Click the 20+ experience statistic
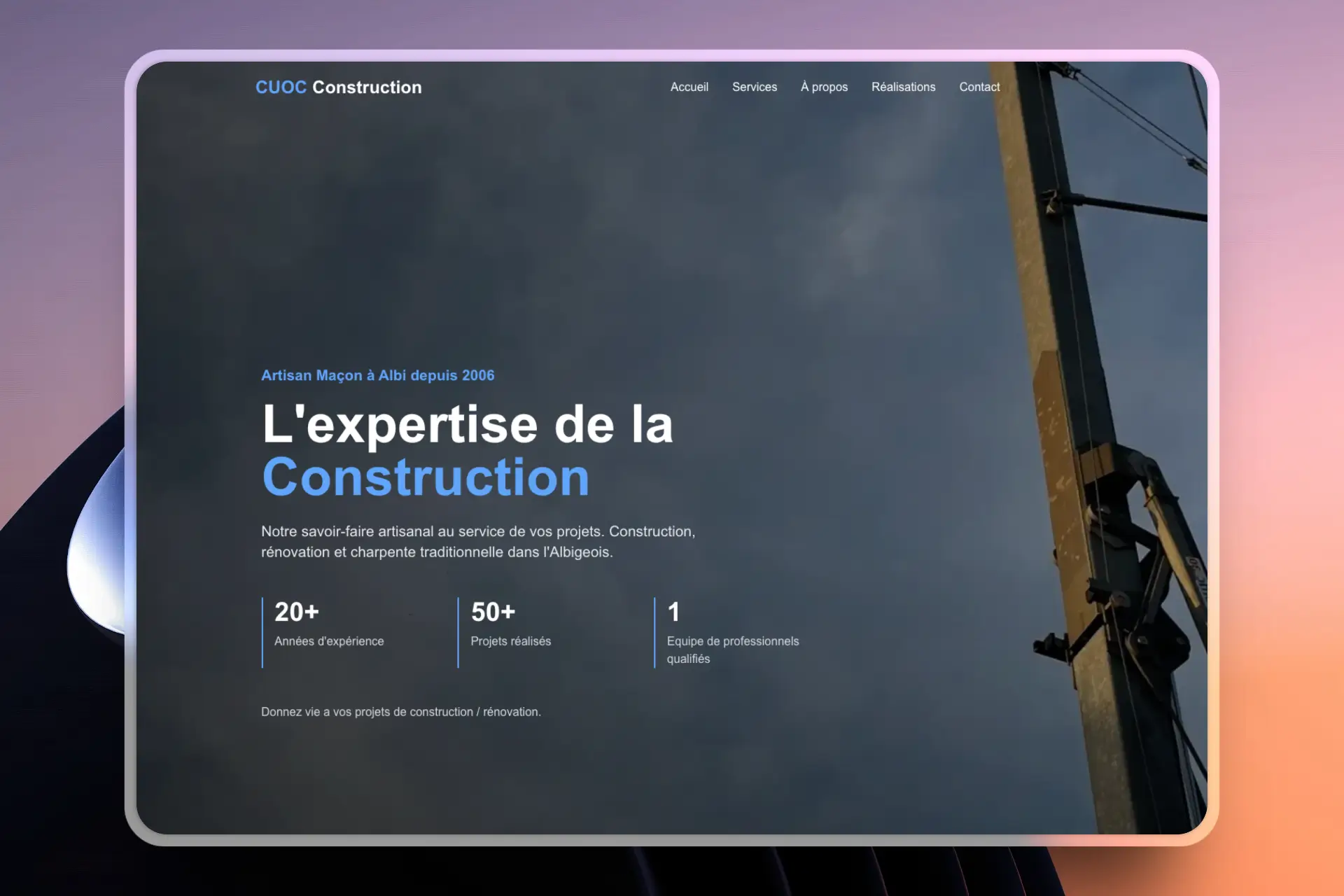 [x=296, y=612]
